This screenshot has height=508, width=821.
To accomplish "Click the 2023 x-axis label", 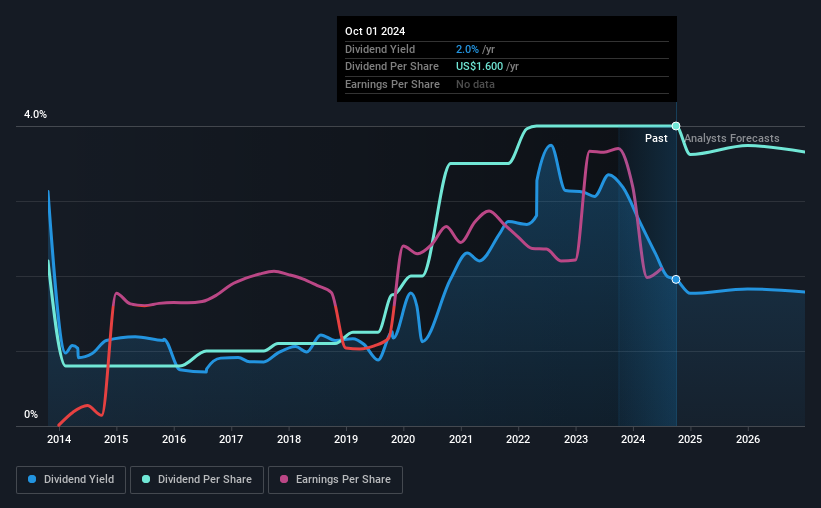I will tap(575, 439).
